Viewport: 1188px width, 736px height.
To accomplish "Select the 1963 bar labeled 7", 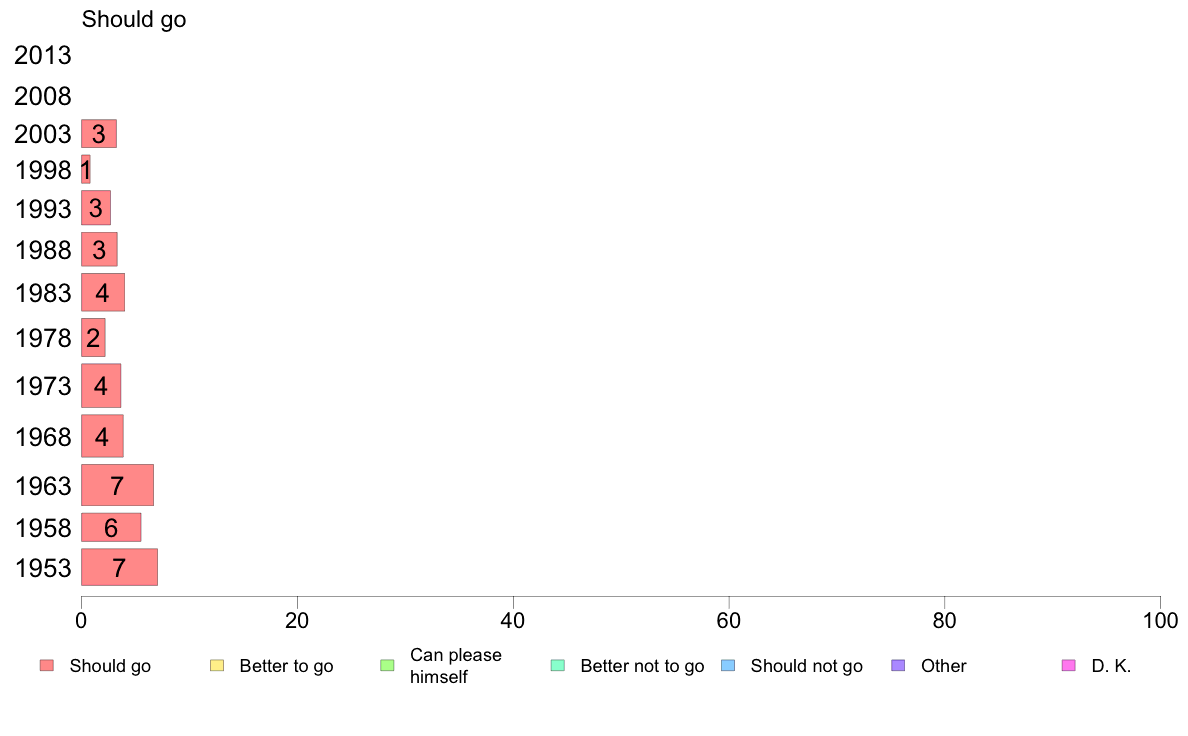I will [117, 485].
